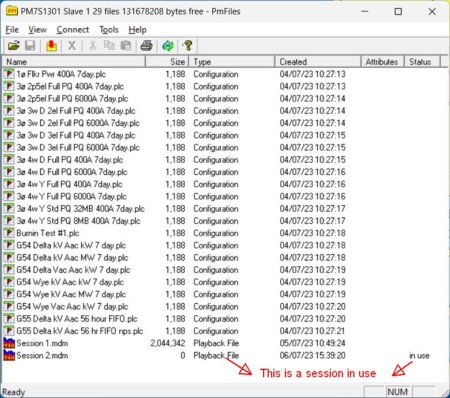The width and height of the screenshot is (450, 398).
Task: Click the Delete X toolbar icon
Action: (72, 46)
